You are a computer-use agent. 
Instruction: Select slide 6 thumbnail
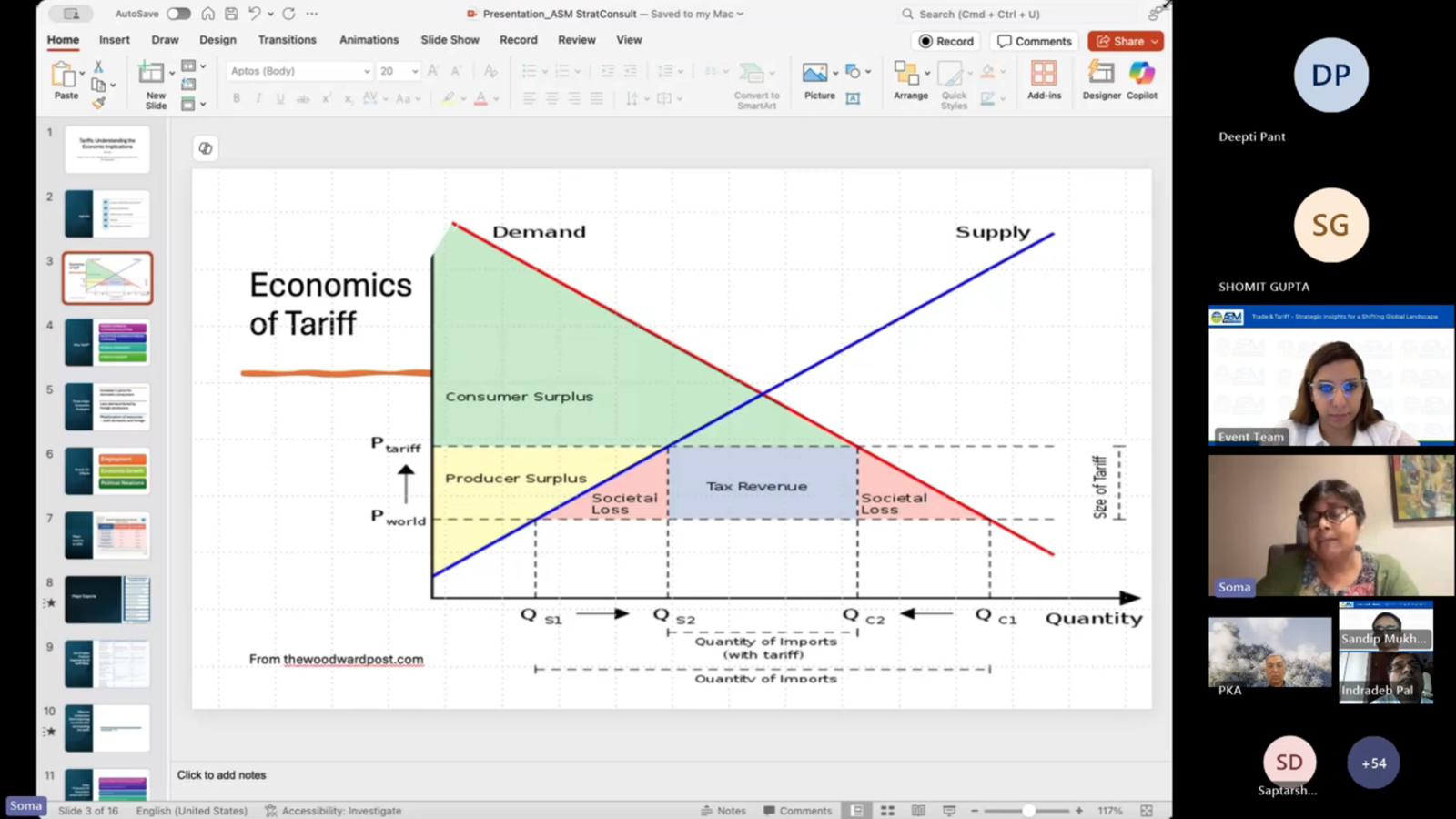click(106, 470)
